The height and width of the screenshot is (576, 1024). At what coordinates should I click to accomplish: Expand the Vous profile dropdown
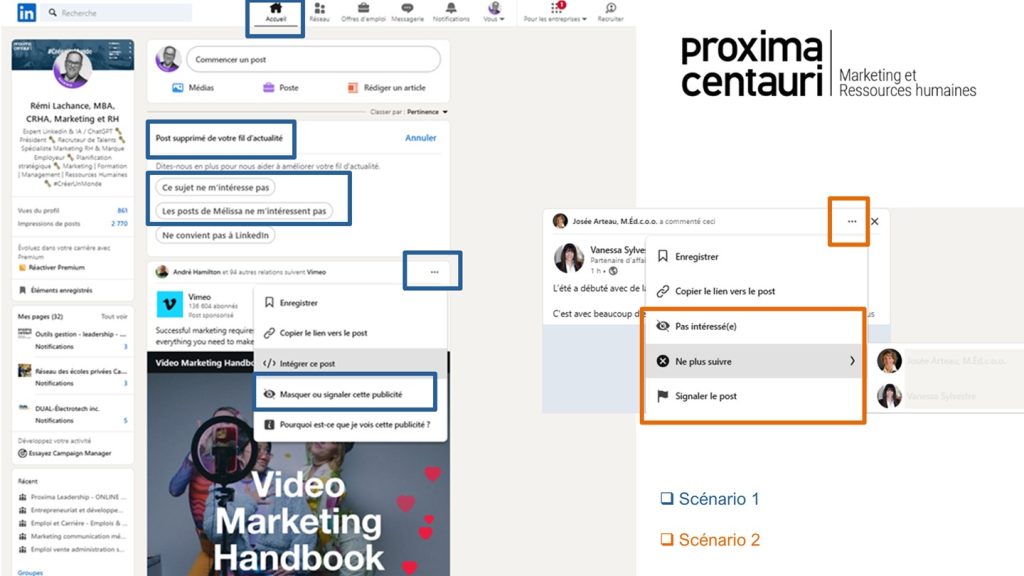(x=494, y=12)
